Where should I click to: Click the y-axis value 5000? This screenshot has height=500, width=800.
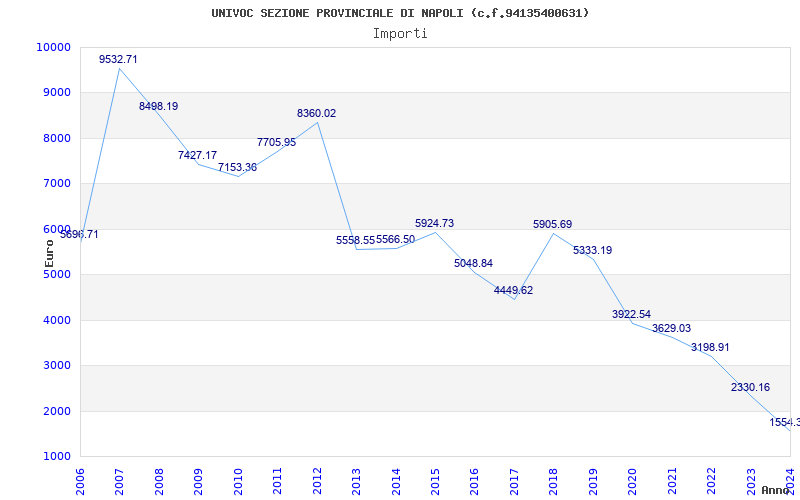56,274
